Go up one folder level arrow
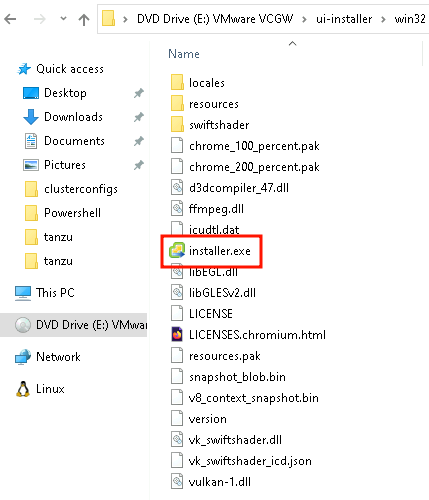 pyautogui.click(x=84, y=19)
